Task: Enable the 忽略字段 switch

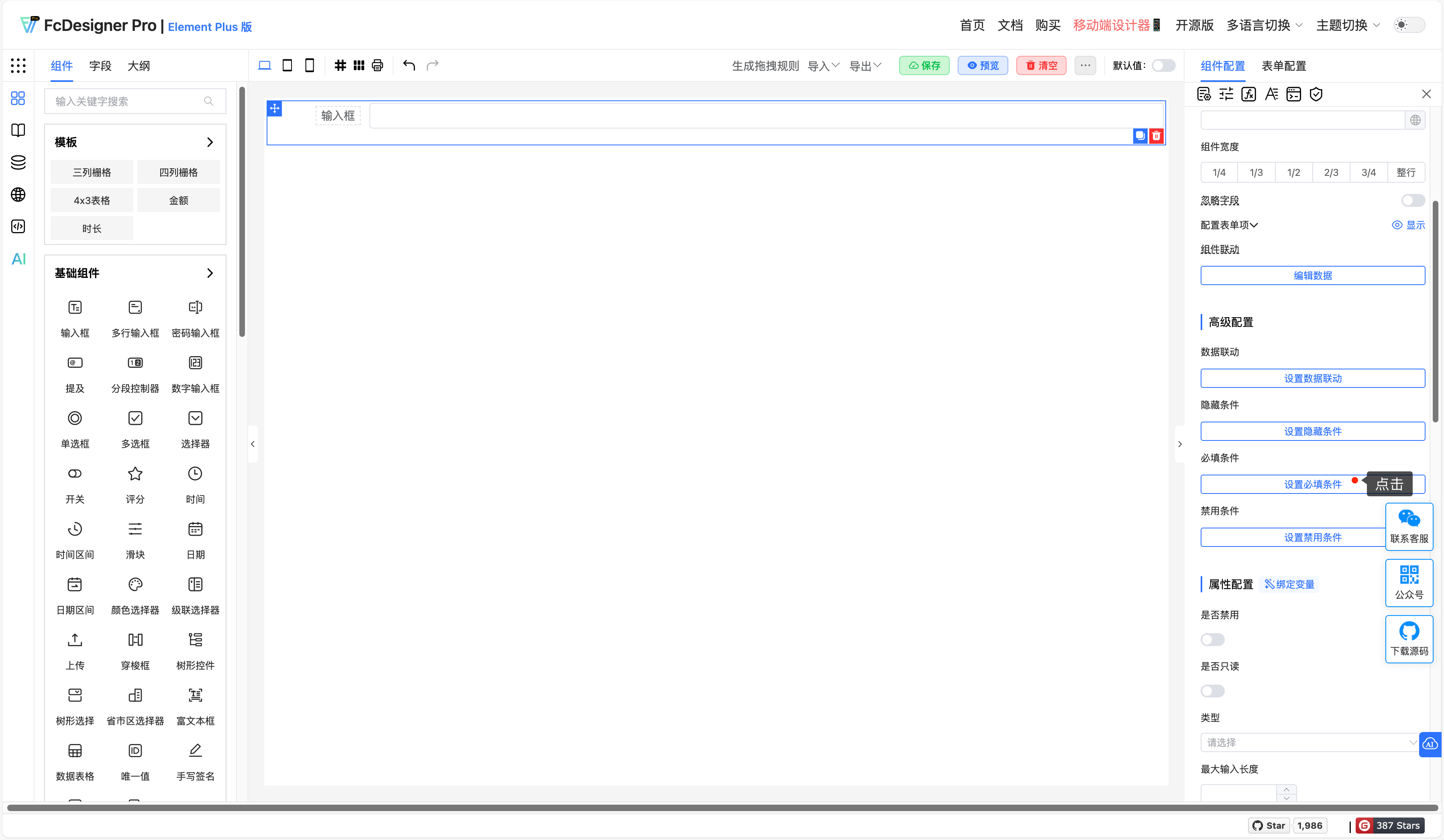Action: pos(1413,200)
